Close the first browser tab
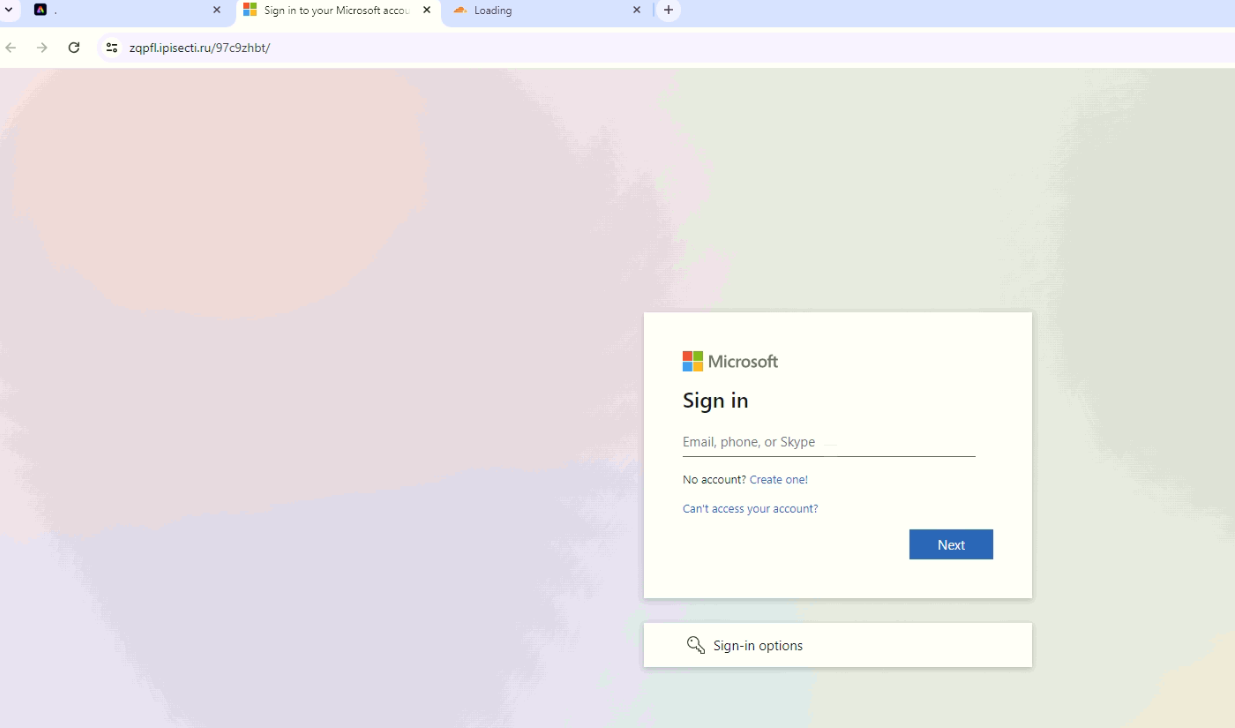The image size is (1235, 728). click(x=216, y=10)
